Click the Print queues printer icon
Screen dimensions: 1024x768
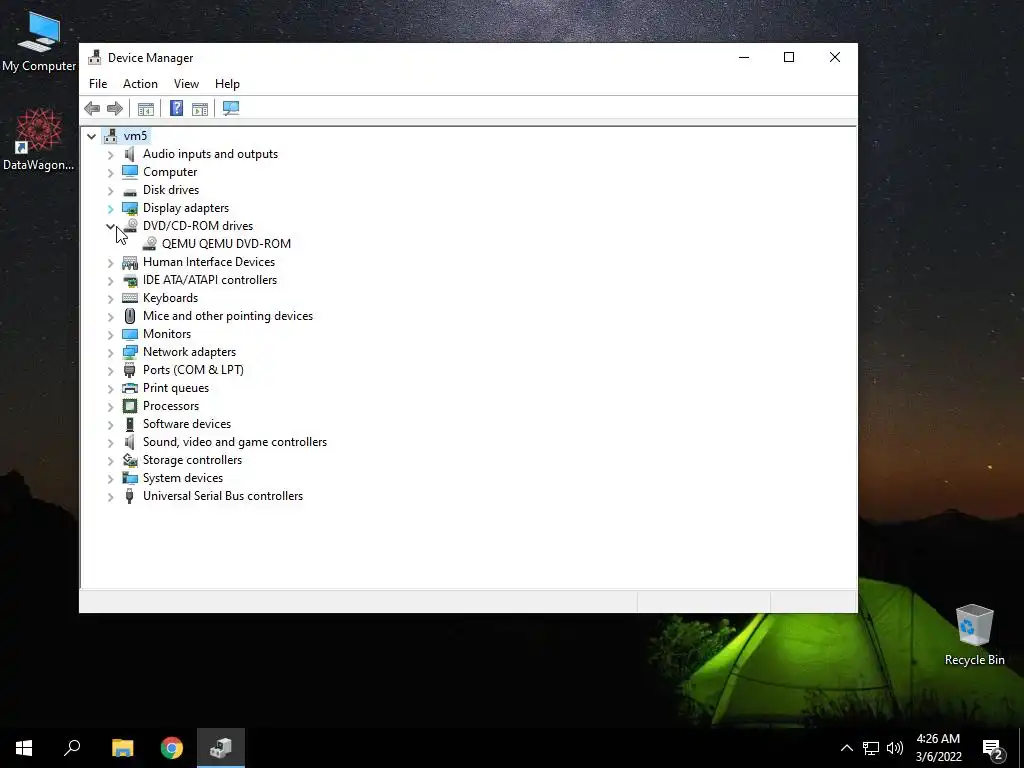130,388
